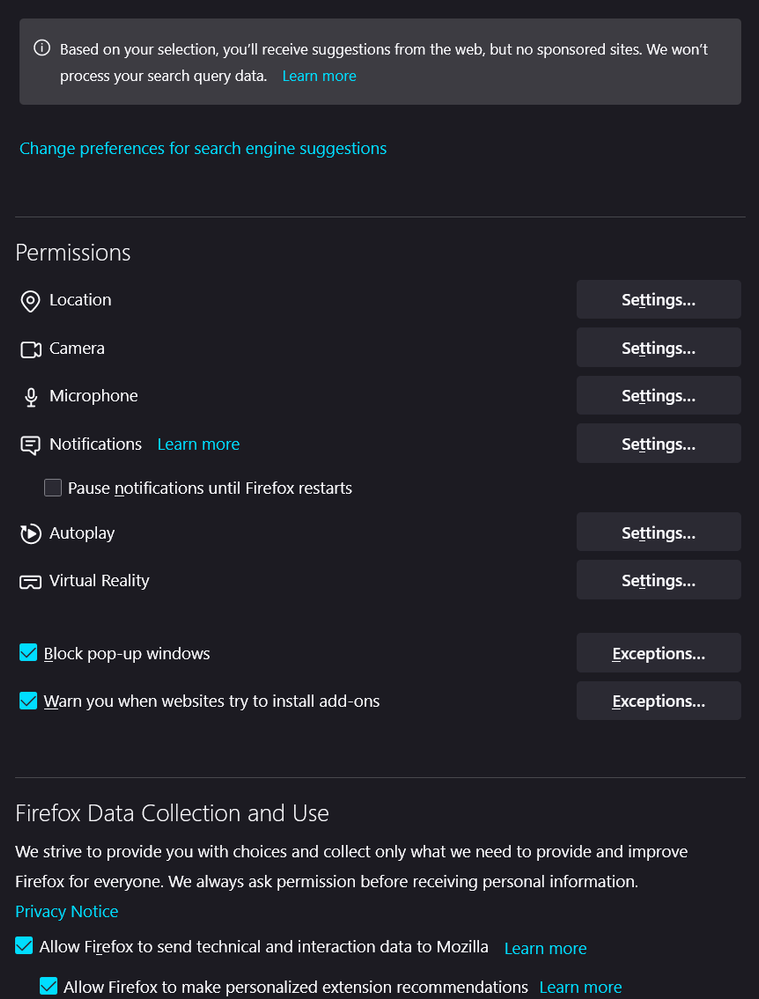Viewport: 759px width, 999px height.
Task: Open Exceptions for add-on installs
Action: tap(658, 702)
